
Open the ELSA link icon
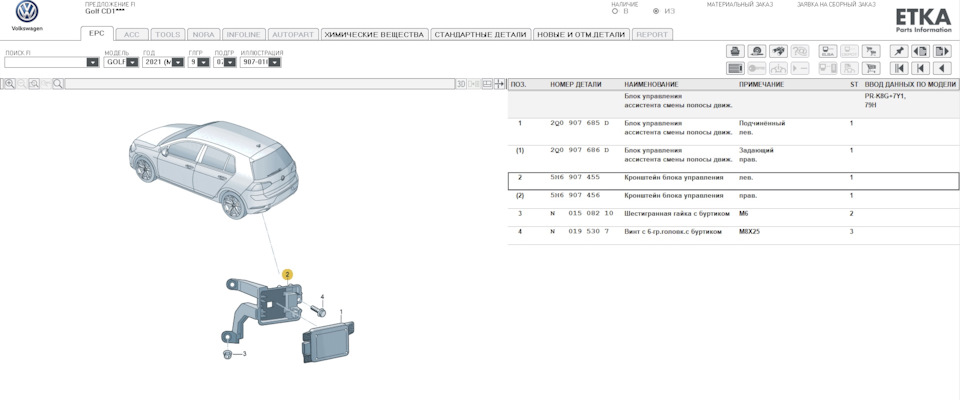click(828, 51)
